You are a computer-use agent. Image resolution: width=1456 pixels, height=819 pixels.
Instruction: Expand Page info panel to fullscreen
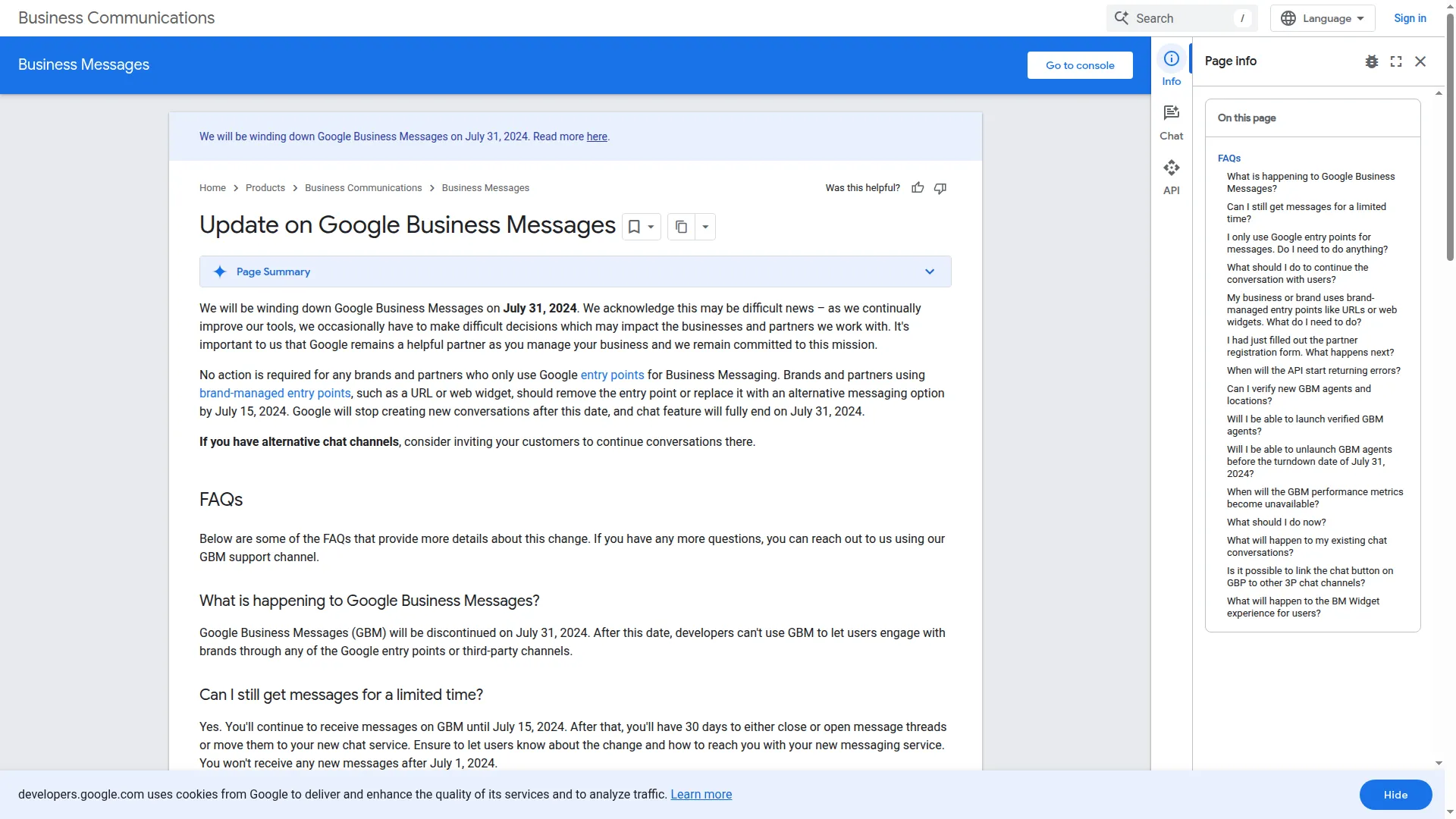(x=1396, y=61)
